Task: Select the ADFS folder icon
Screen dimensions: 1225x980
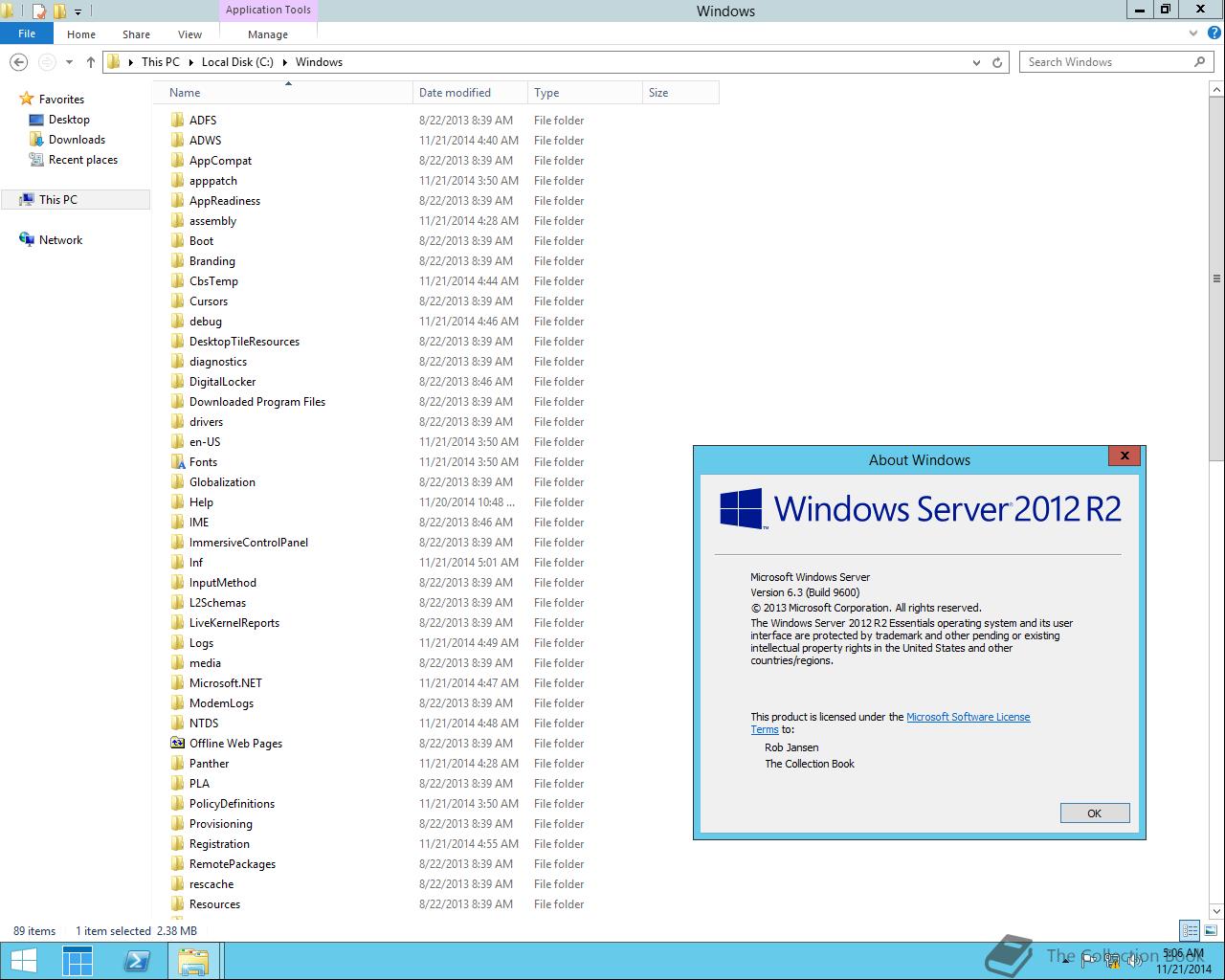Action: click(177, 121)
